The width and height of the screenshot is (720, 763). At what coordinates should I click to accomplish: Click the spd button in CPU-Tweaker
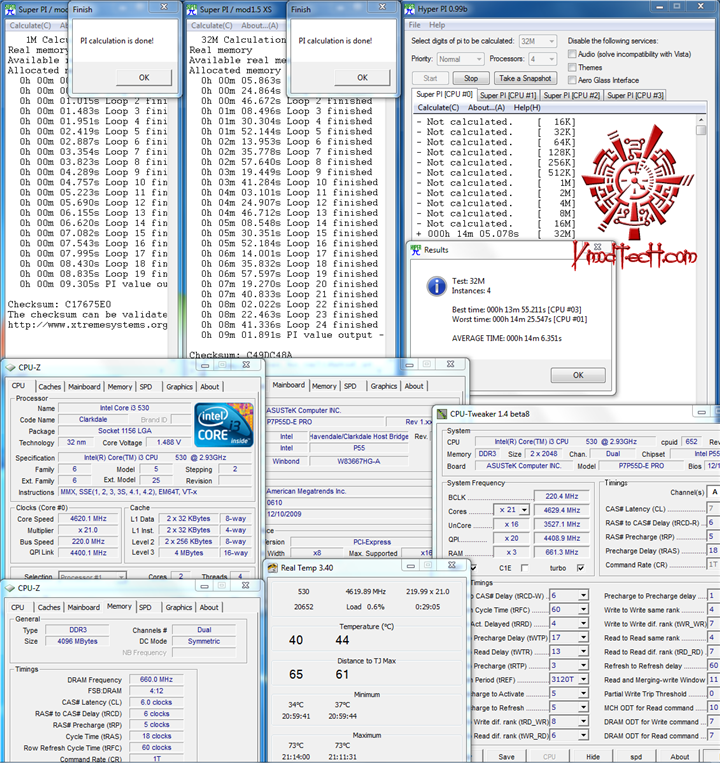point(636,757)
